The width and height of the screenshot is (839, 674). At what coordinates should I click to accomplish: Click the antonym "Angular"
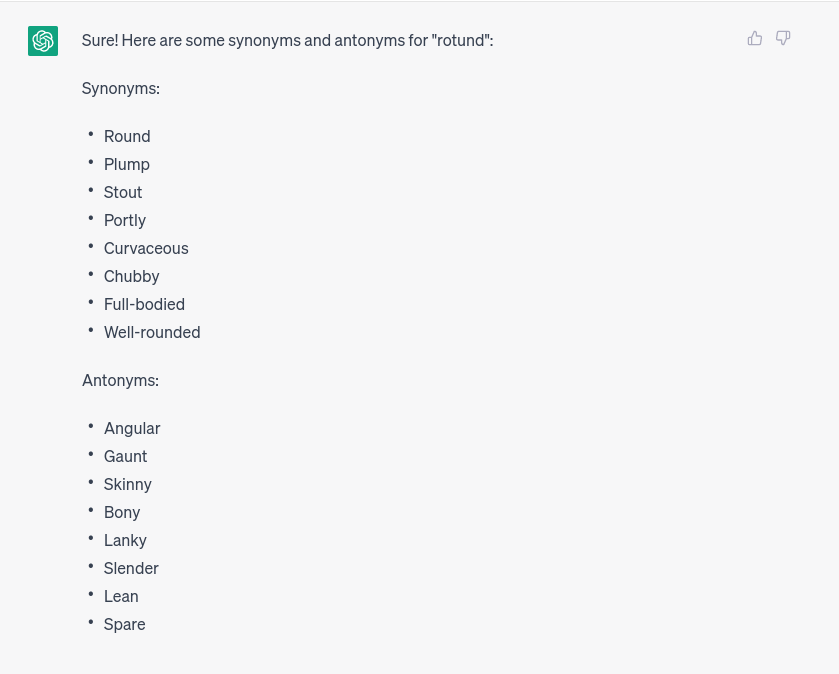click(x=132, y=428)
